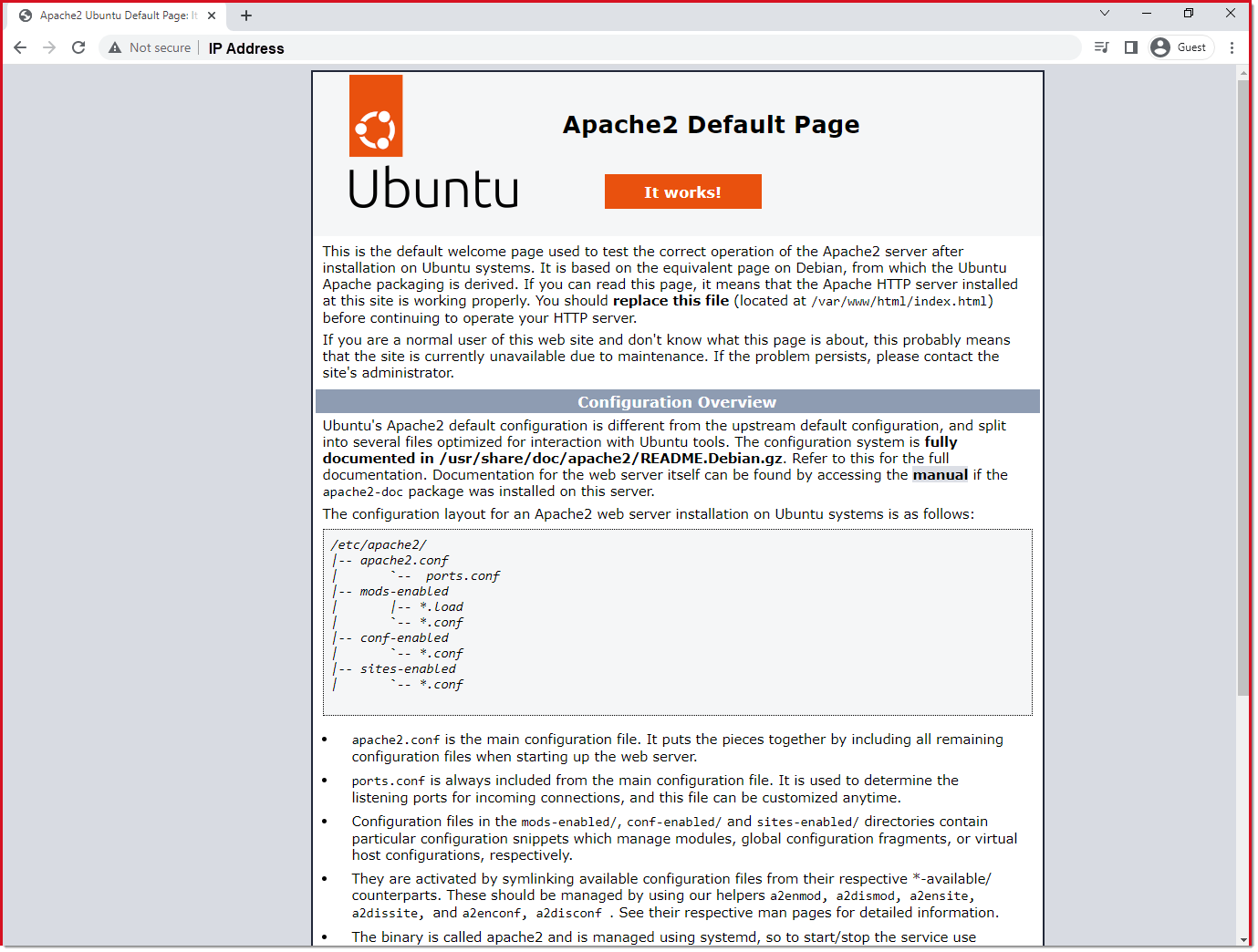Click the scrollbar up arrow
This screenshot has width=1258, height=952.
(x=1243, y=72)
